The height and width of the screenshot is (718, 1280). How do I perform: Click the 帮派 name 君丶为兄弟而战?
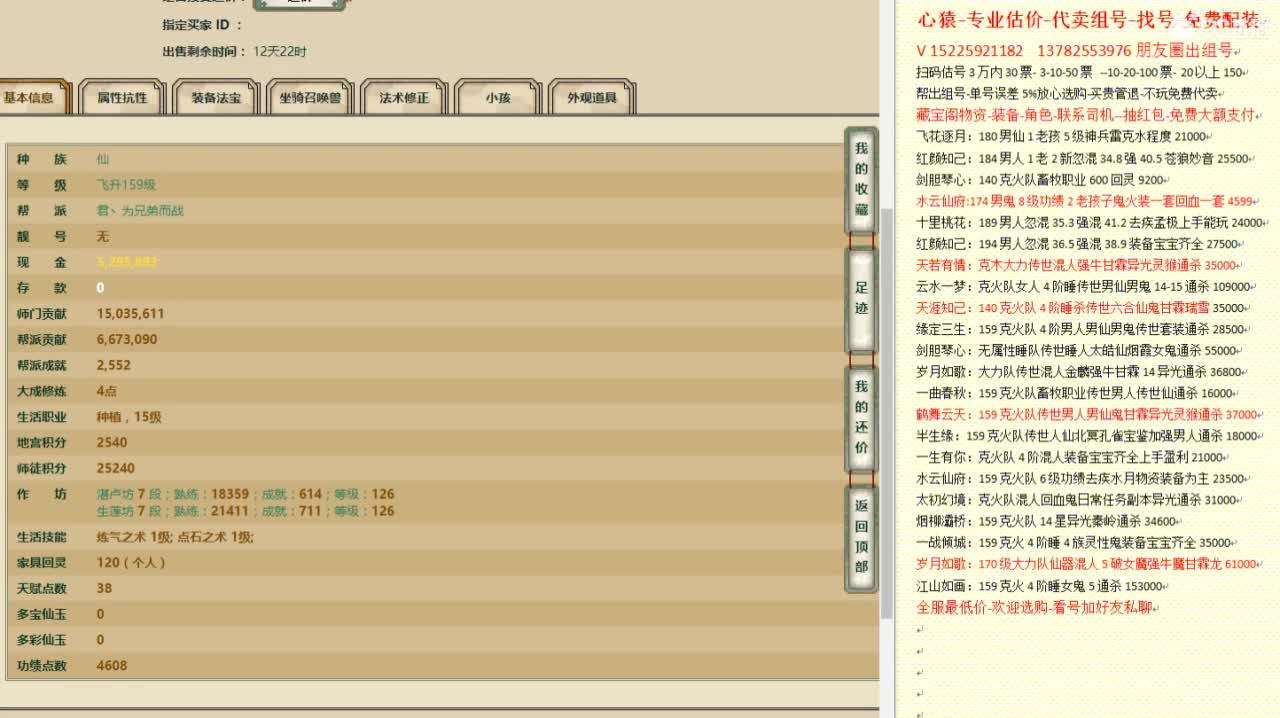tap(140, 211)
